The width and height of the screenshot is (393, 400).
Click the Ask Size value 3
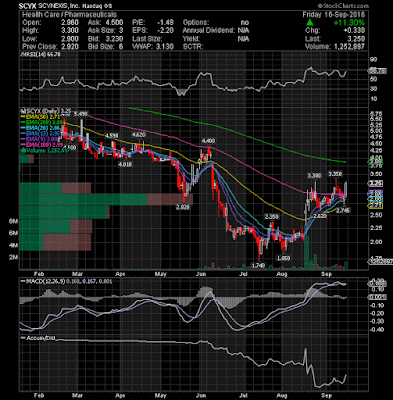[121, 31]
